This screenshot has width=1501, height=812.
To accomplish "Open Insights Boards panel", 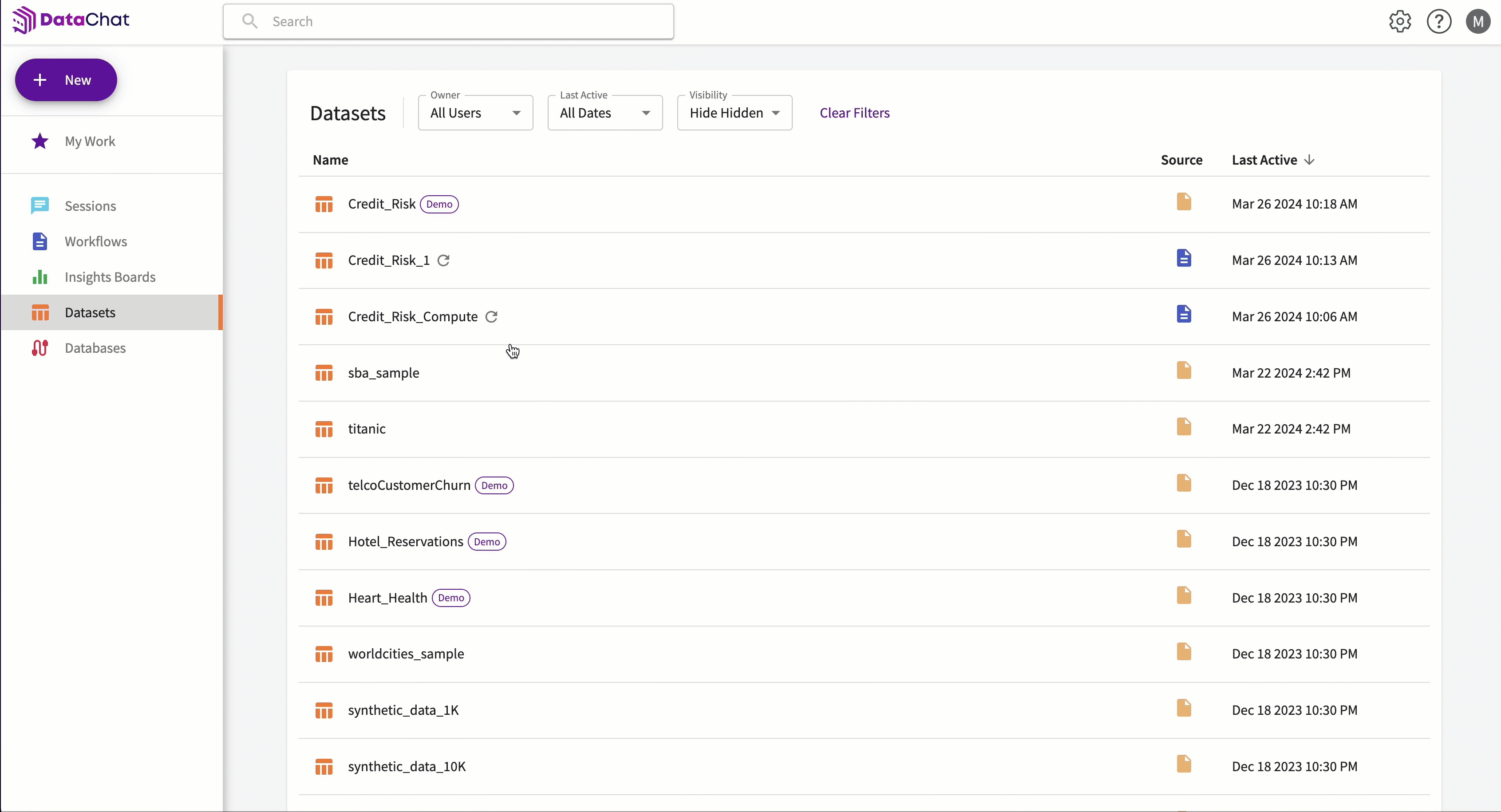I will (110, 277).
